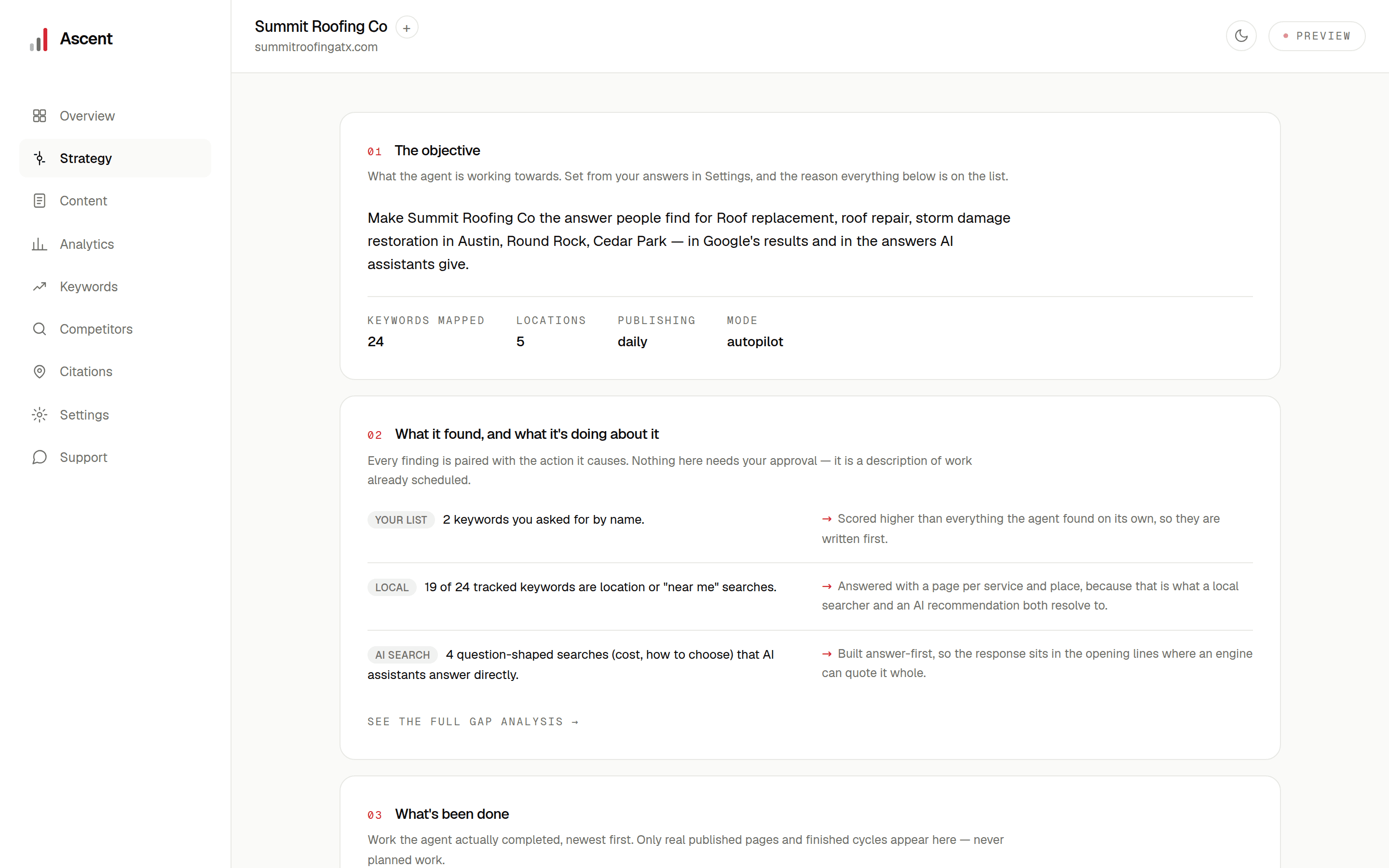Image resolution: width=1389 pixels, height=868 pixels.
Task: Click the summitroofingatx.com domain text
Action: 316,47
